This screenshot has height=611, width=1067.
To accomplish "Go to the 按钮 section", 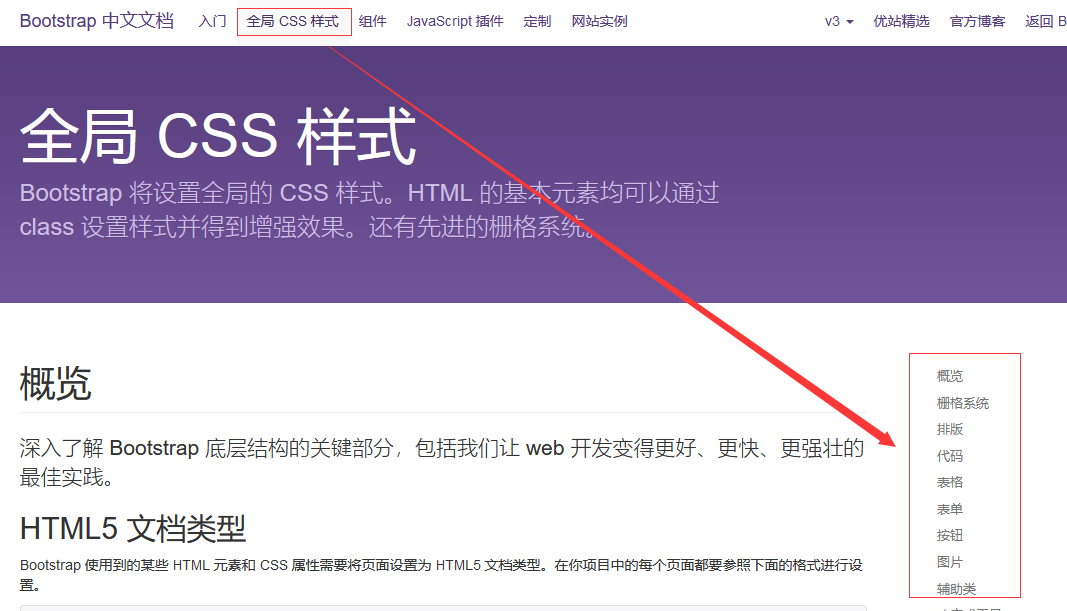I will pyautogui.click(x=949, y=535).
